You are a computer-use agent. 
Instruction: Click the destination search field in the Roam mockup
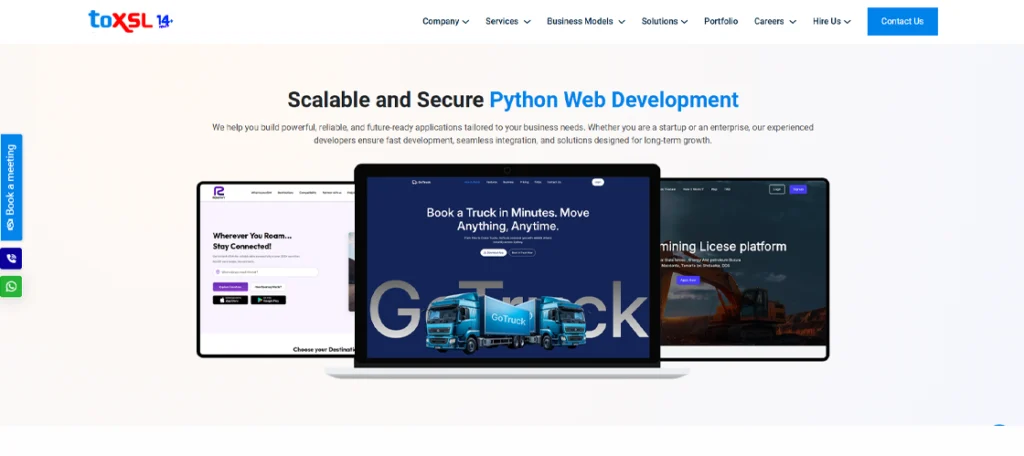(x=265, y=272)
